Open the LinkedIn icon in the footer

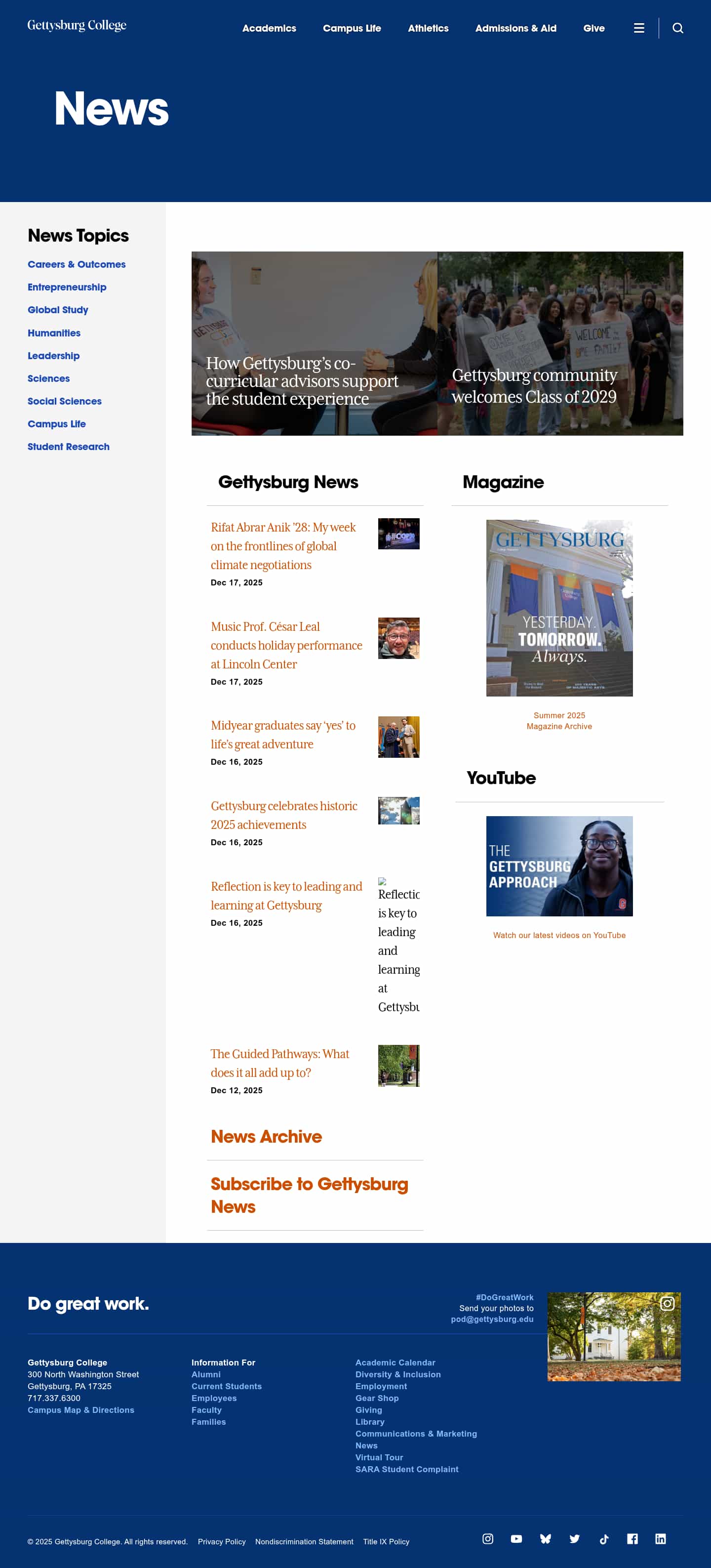point(661,1539)
